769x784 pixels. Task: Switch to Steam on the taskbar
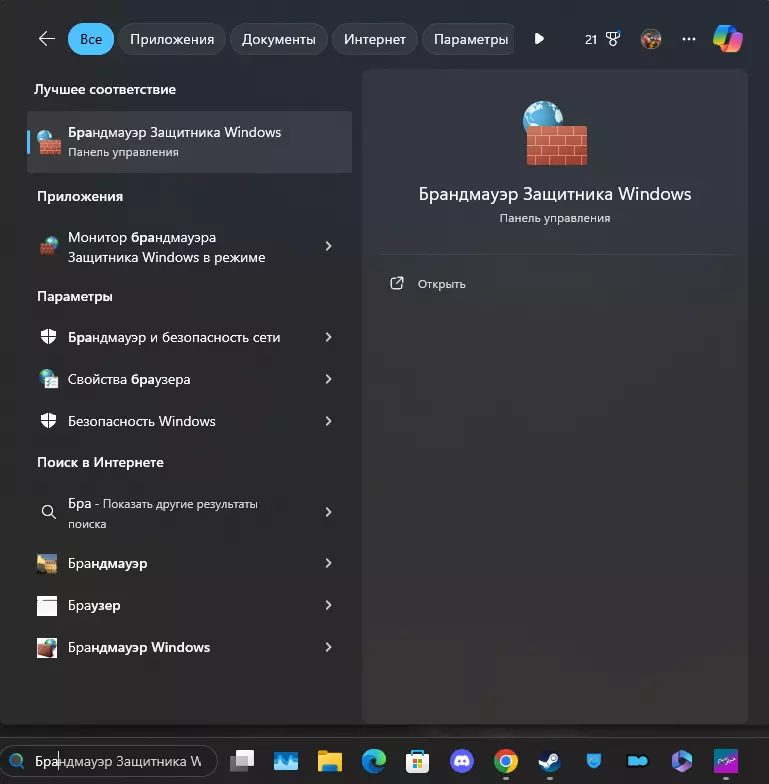[550, 761]
